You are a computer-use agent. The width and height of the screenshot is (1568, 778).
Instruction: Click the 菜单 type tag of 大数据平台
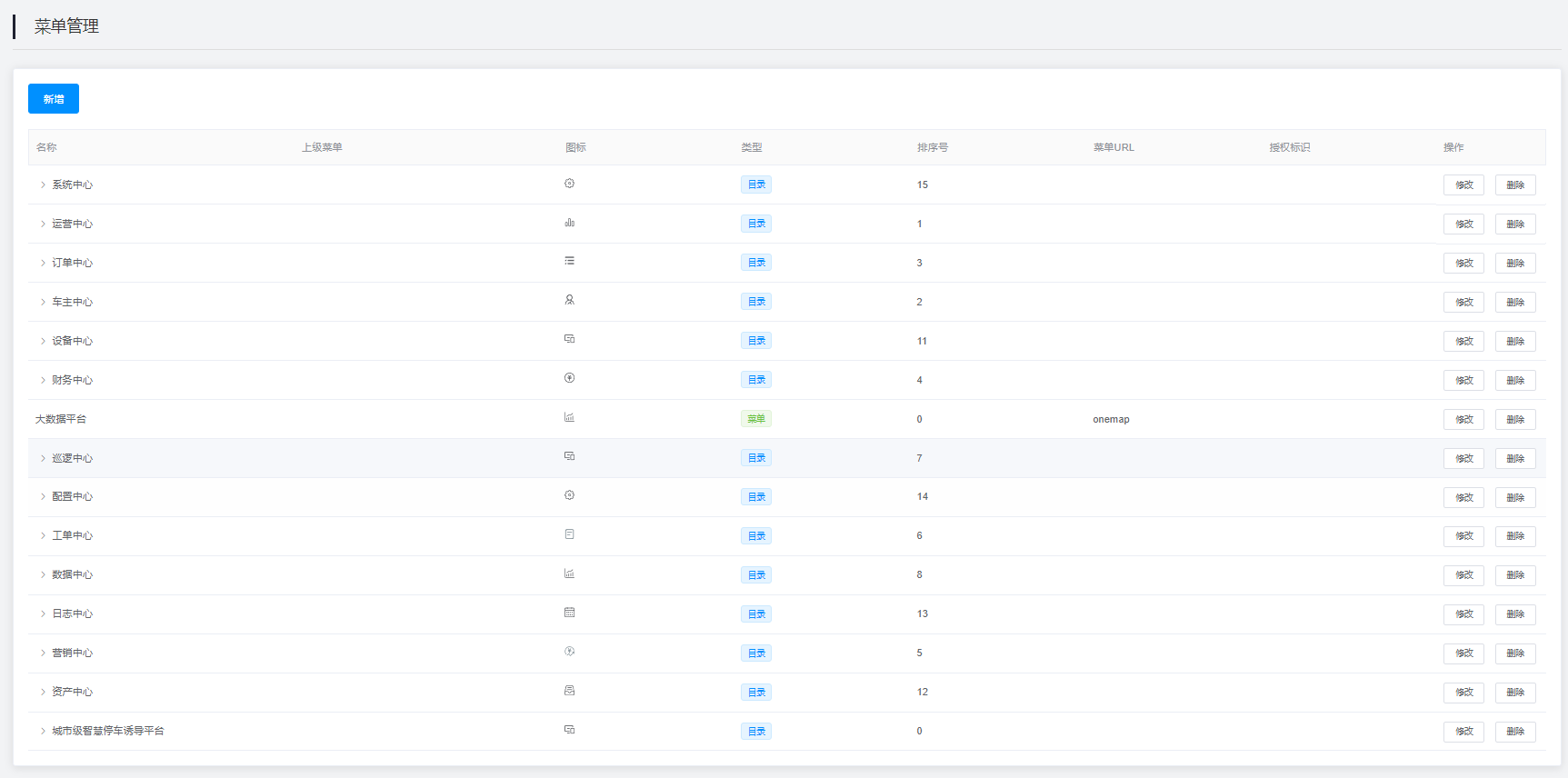coord(755,419)
